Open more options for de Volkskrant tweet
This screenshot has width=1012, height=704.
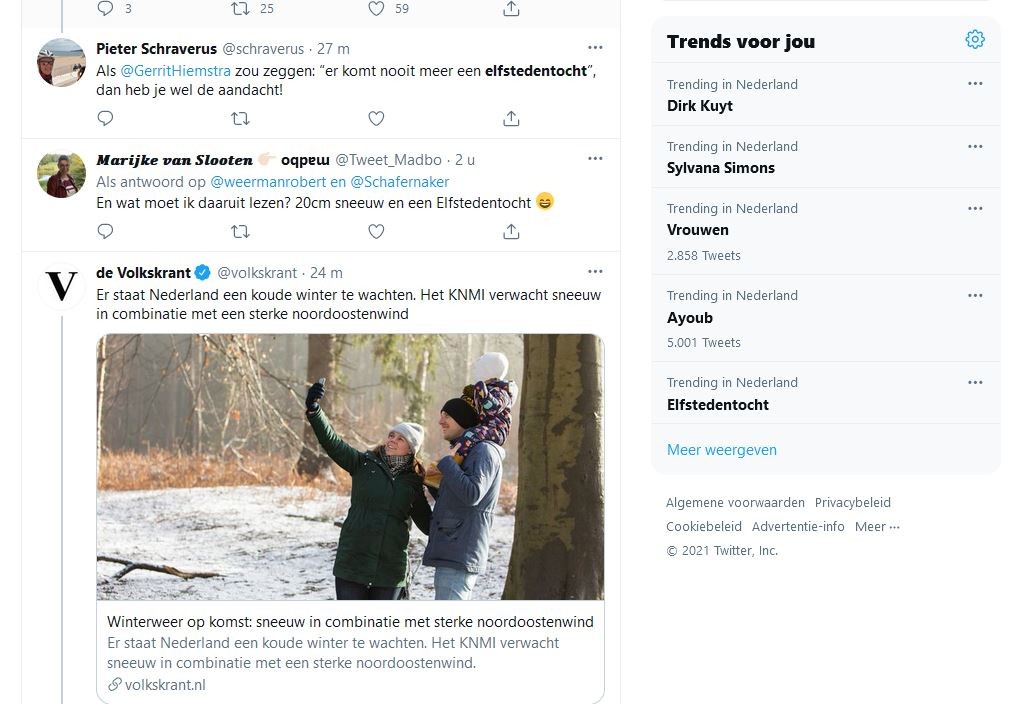click(595, 272)
